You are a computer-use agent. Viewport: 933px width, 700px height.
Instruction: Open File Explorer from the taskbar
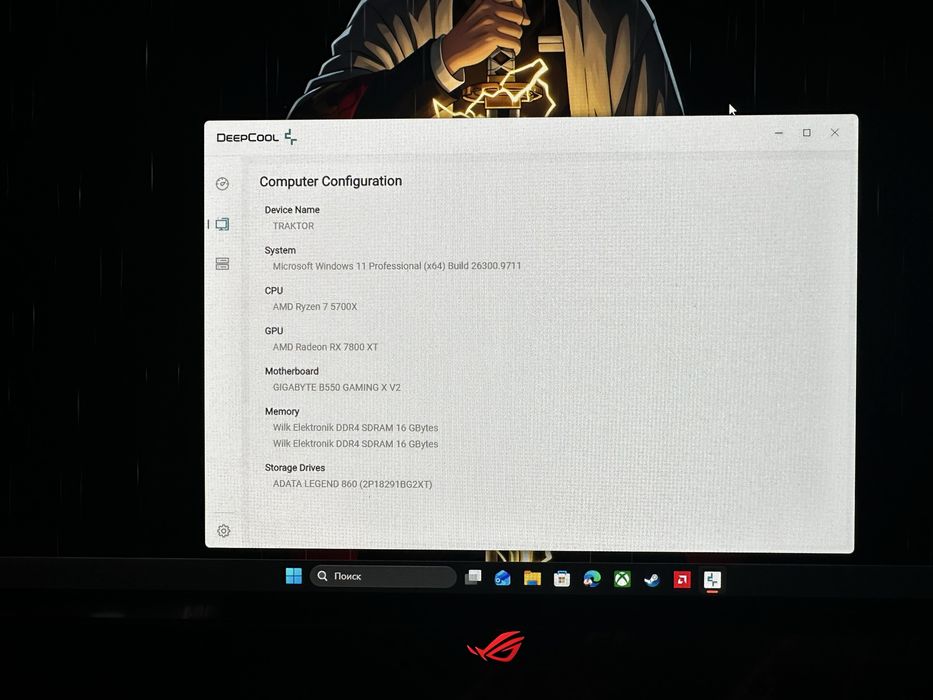[533, 578]
